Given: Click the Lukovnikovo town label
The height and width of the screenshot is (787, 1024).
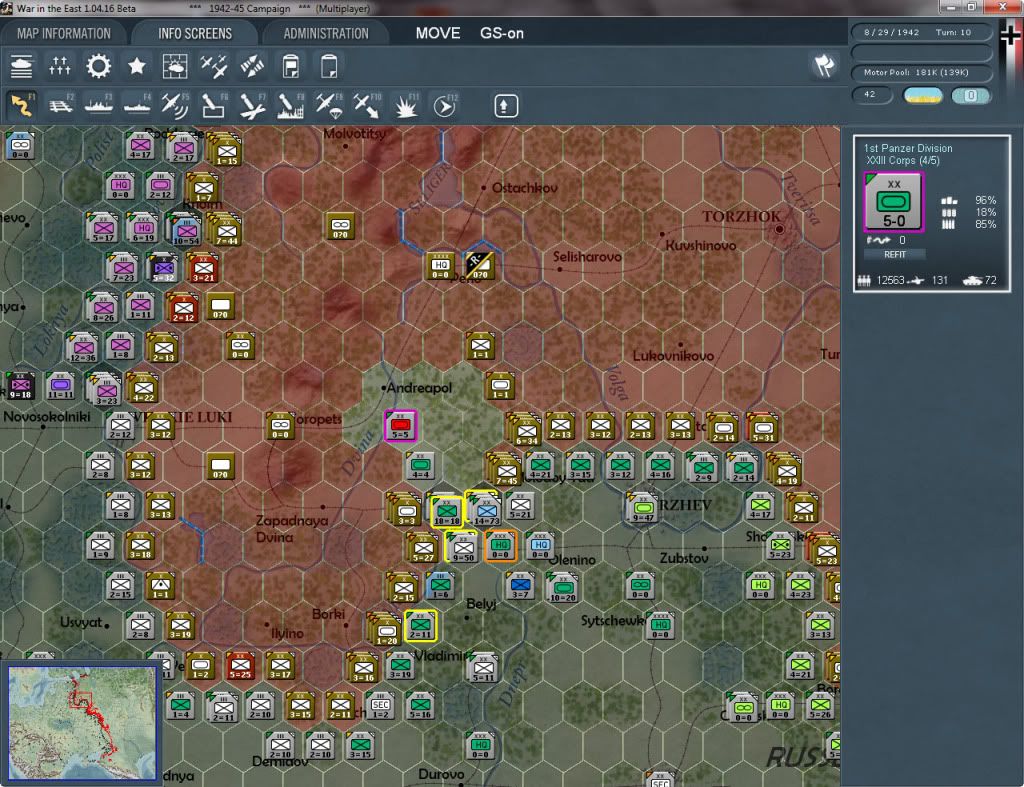Looking at the screenshot, I should [673, 356].
